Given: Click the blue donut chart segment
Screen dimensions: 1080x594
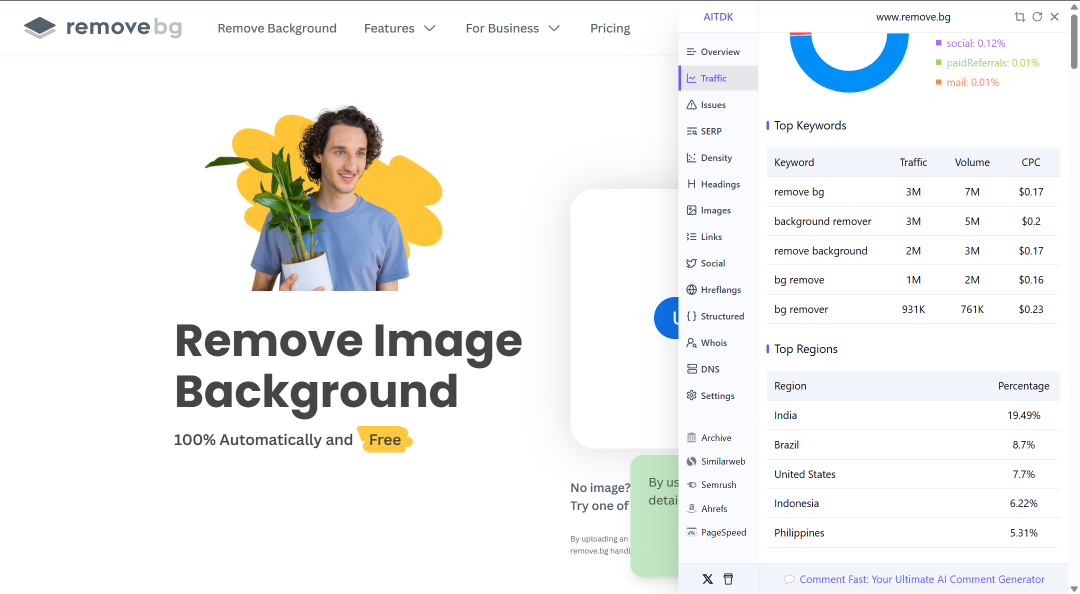Looking at the screenshot, I should [x=849, y=81].
